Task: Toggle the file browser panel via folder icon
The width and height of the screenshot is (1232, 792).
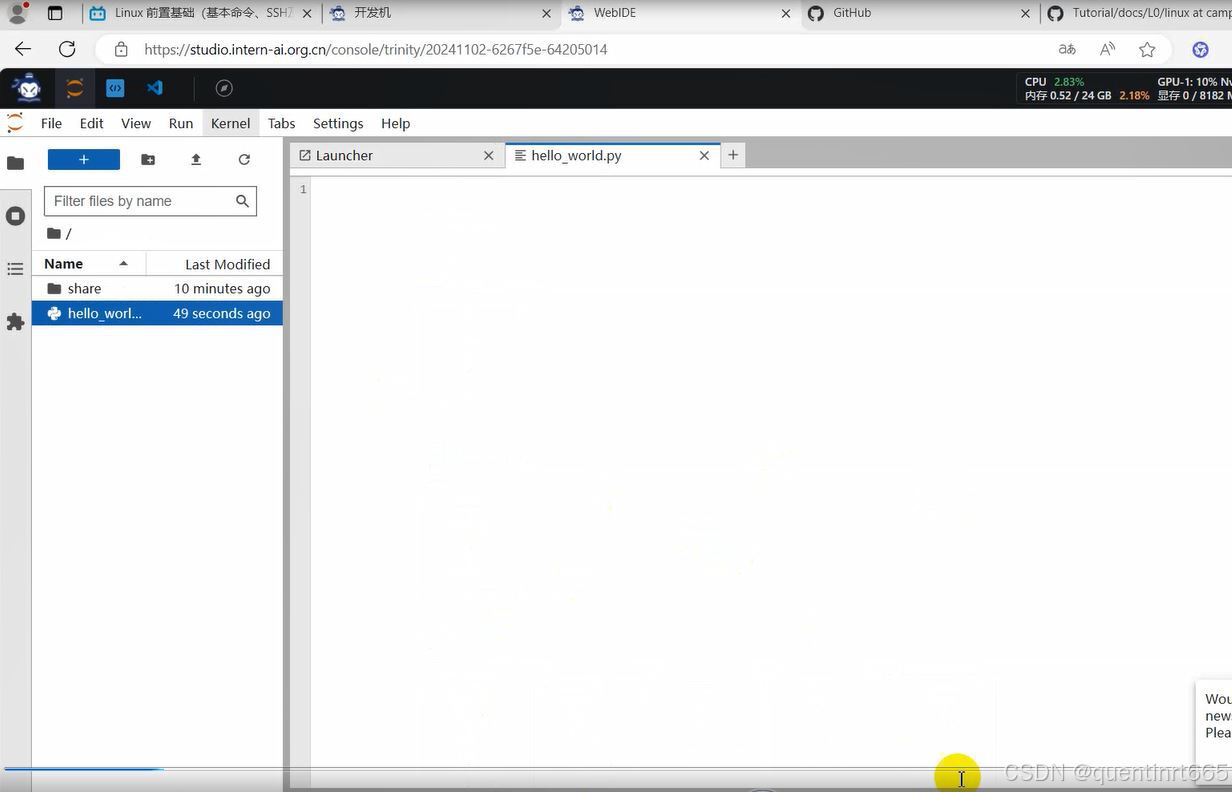Action: 15,162
